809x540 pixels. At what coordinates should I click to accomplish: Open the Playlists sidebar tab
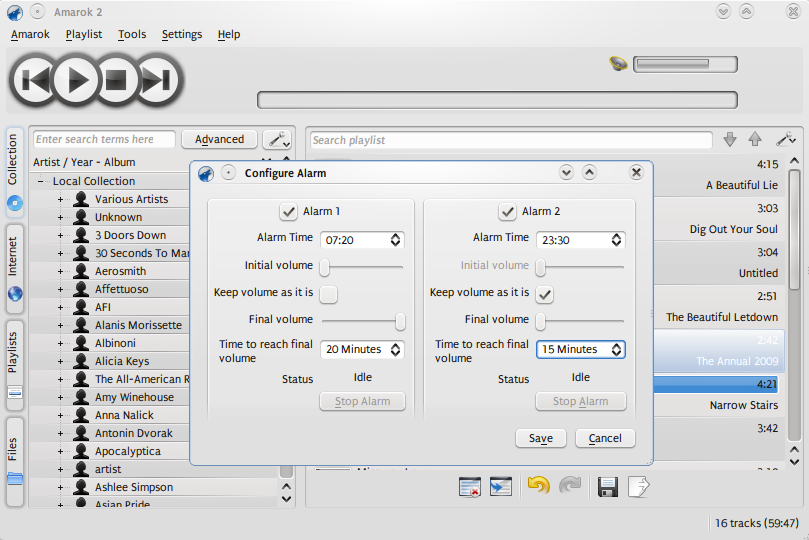coord(14,365)
